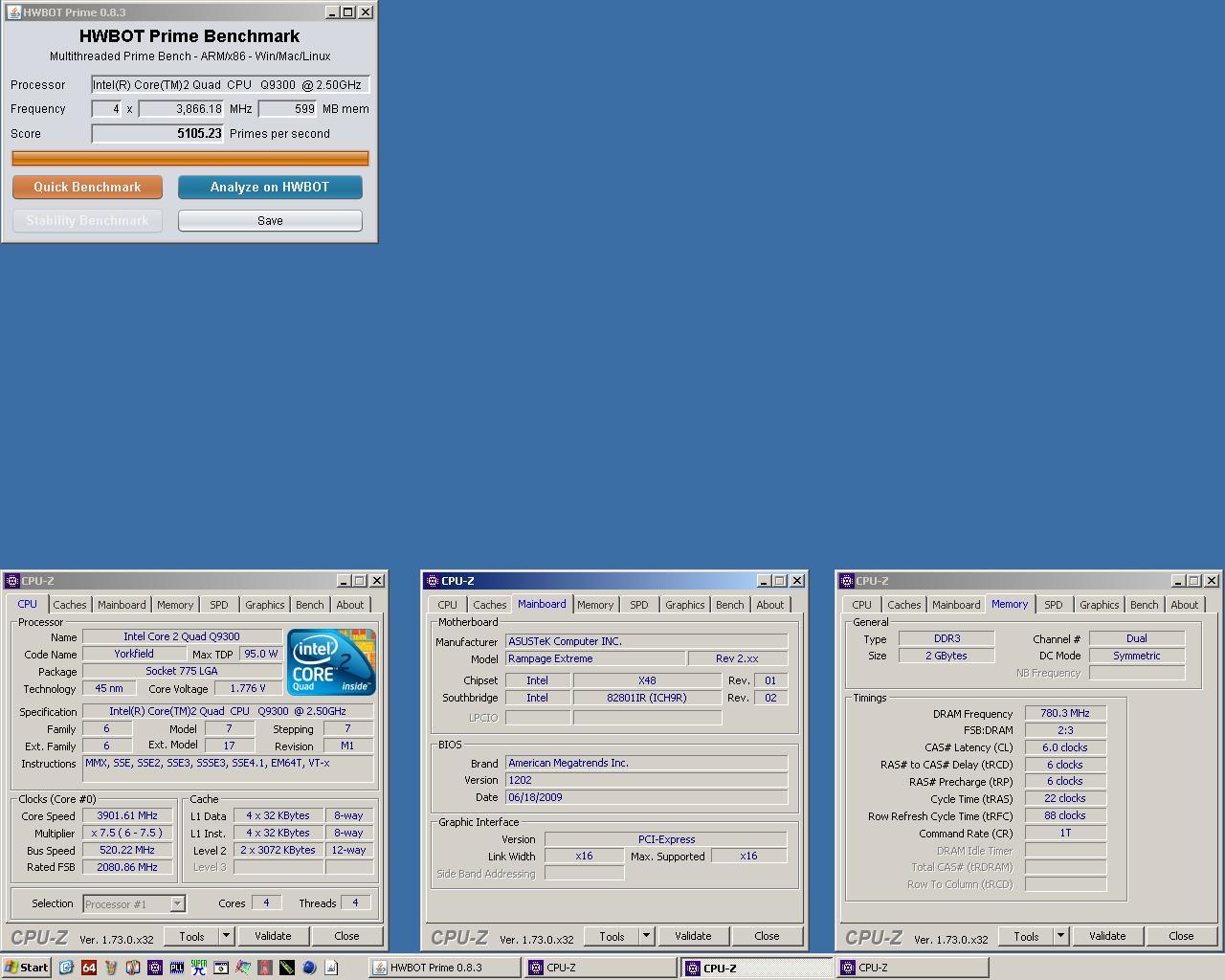Click the Rated FSB value 2080.86 MHz
Image resolution: width=1225 pixels, height=980 pixels.
point(128,867)
